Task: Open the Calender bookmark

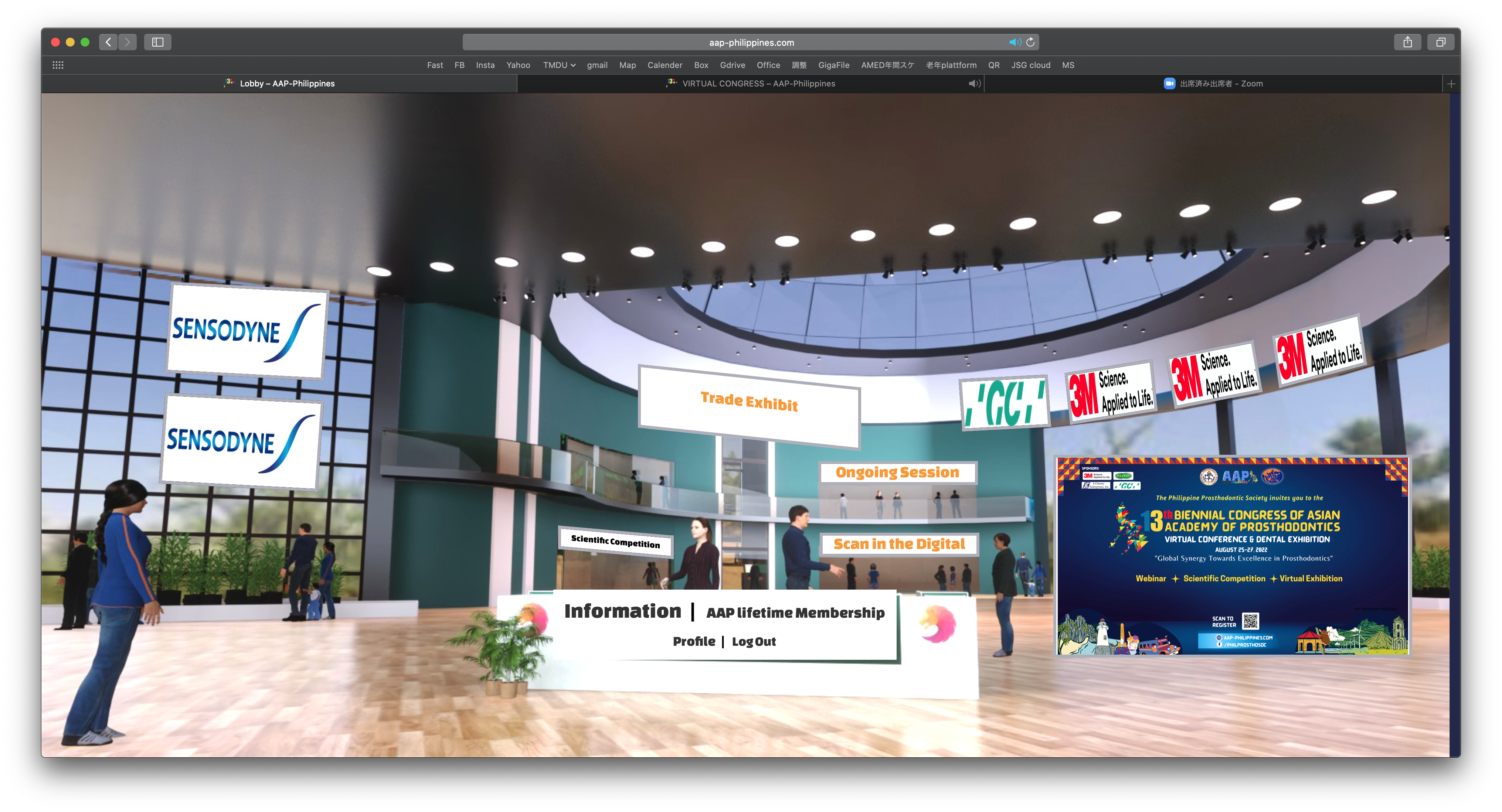Action: click(665, 65)
